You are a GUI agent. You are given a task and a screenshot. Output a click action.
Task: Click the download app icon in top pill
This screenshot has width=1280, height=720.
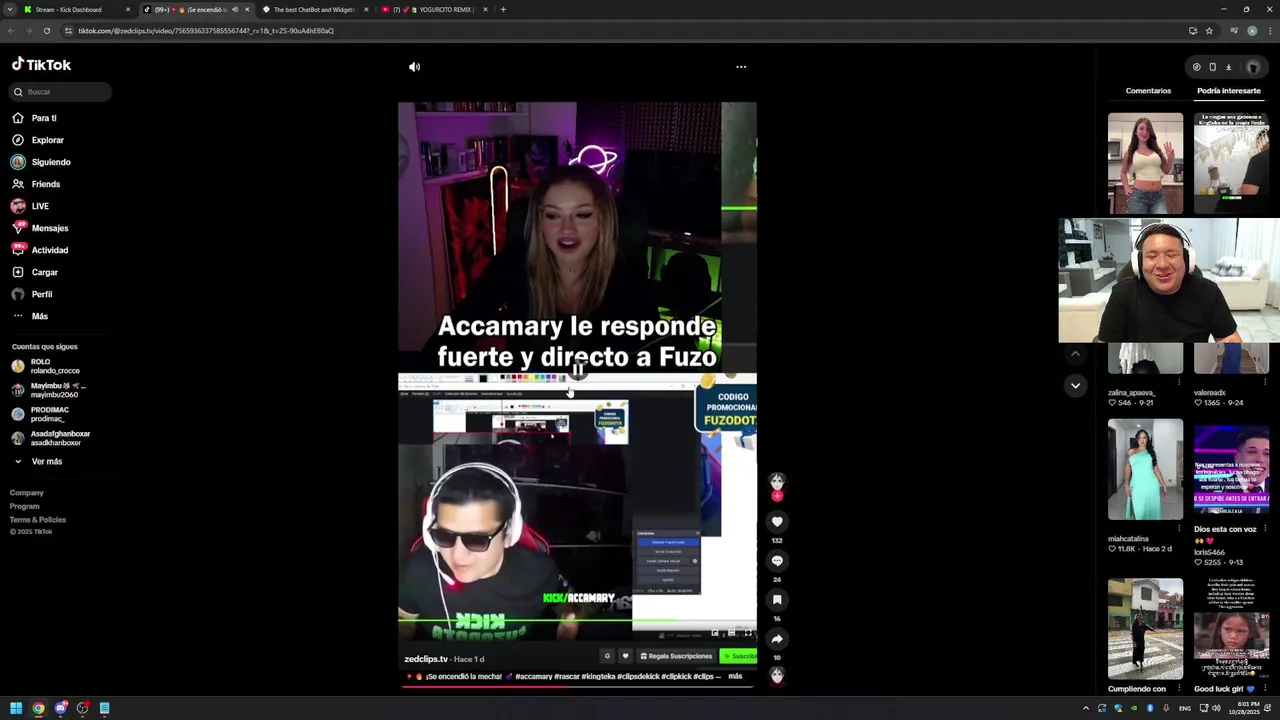(1228, 67)
